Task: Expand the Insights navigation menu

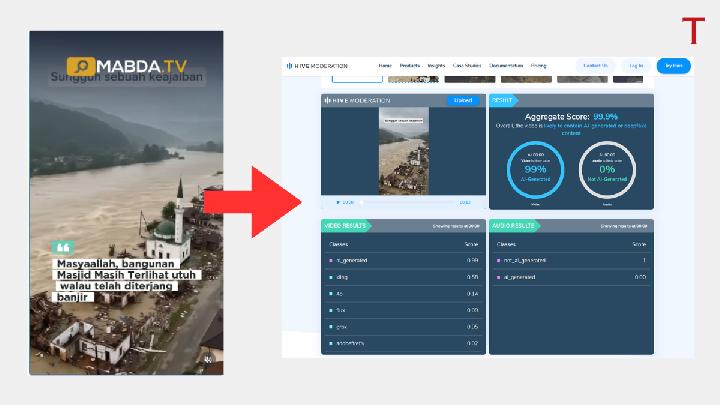Action: point(436,66)
